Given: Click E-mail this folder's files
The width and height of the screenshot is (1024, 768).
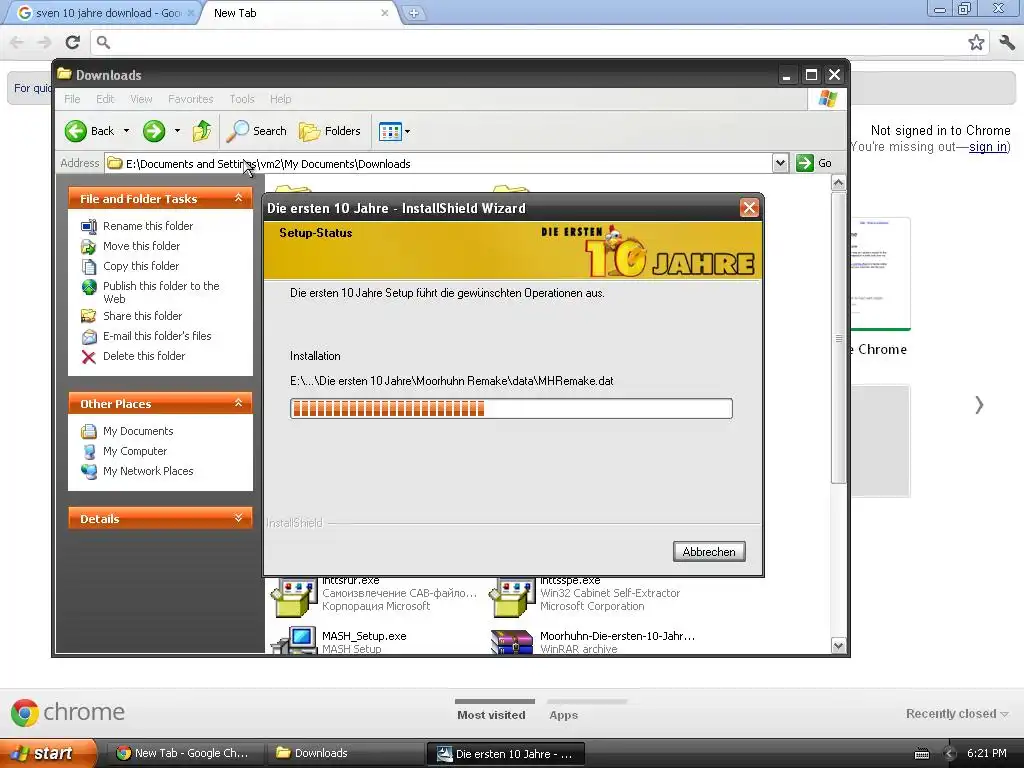Looking at the screenshot, I should tap(157, 336).
